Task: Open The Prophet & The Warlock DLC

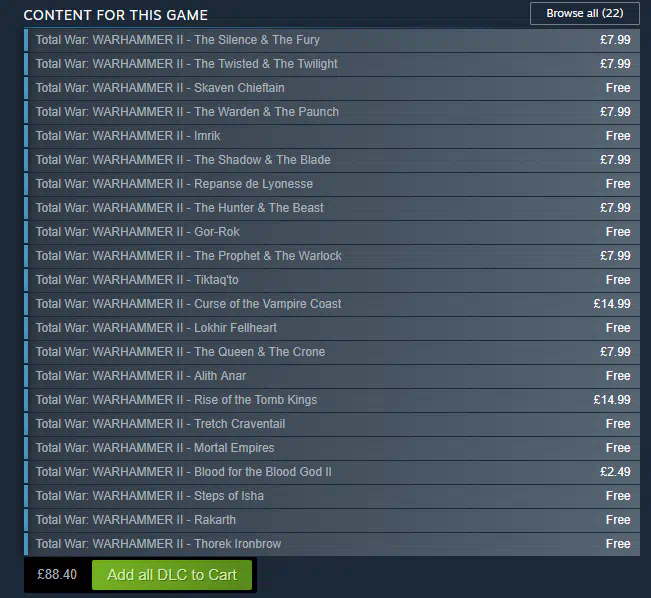Action: 332,256
